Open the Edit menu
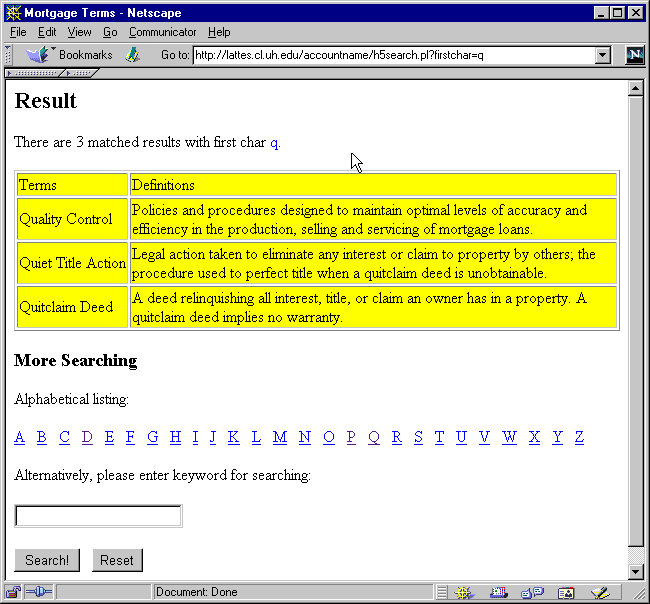Image resolution: width=650 pixels, height=604 pixels. 47,32
